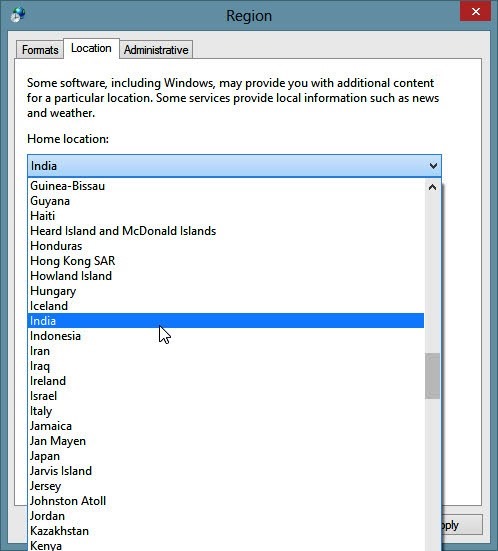Click the scroll up arrow of the country list
The image size is (498, 551).
433,187
